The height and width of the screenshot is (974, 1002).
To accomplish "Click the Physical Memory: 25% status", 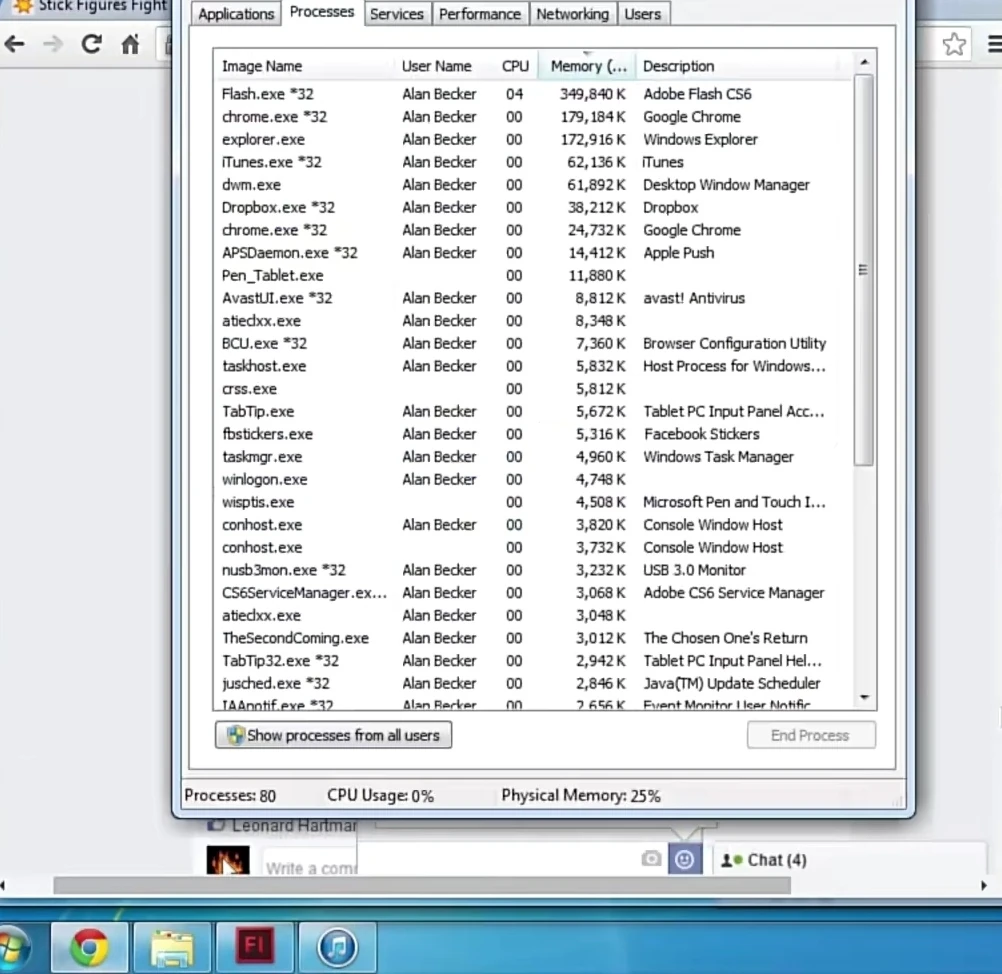I will (581, 796).
